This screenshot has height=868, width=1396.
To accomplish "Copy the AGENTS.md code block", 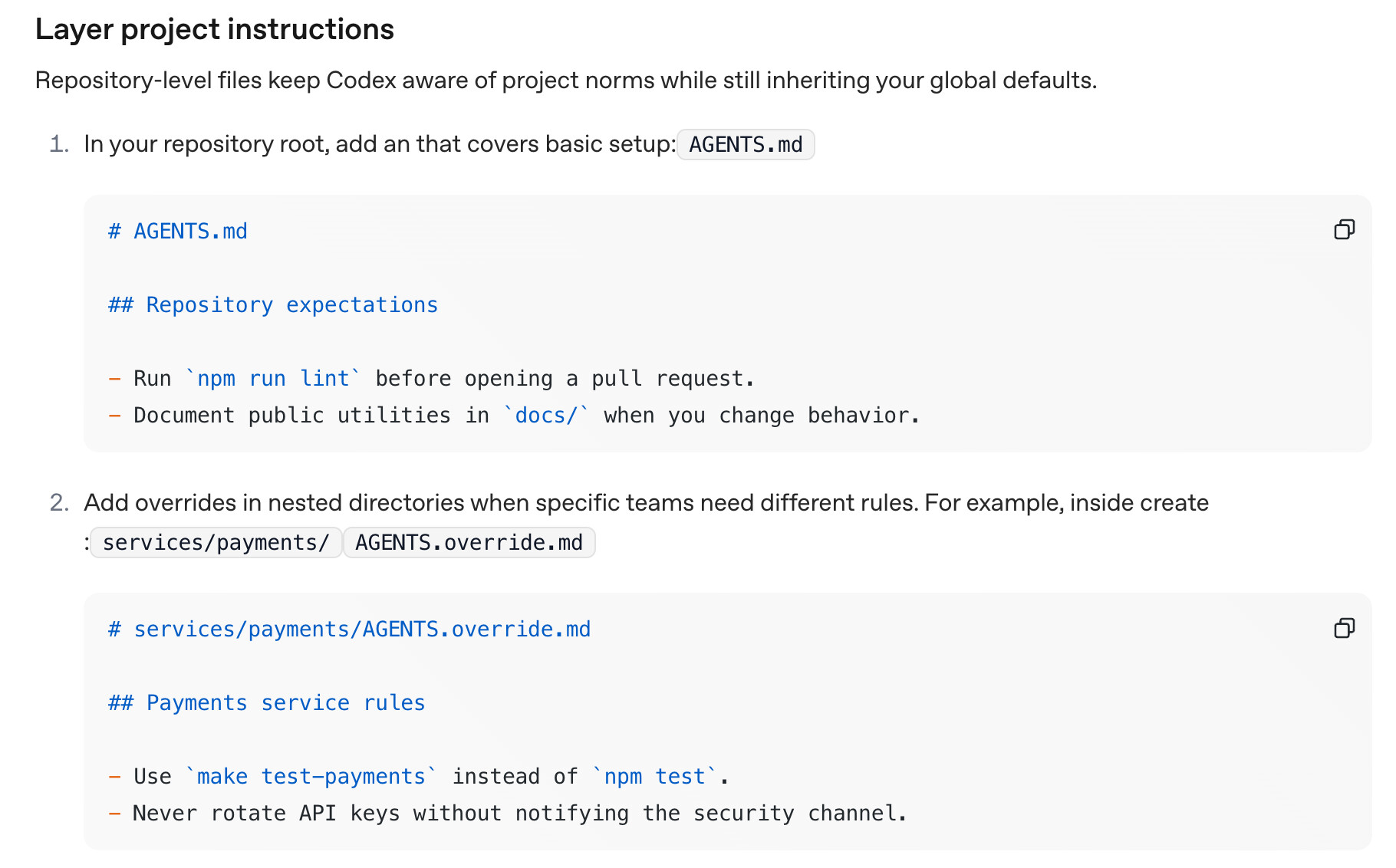I will point(1344,229).
